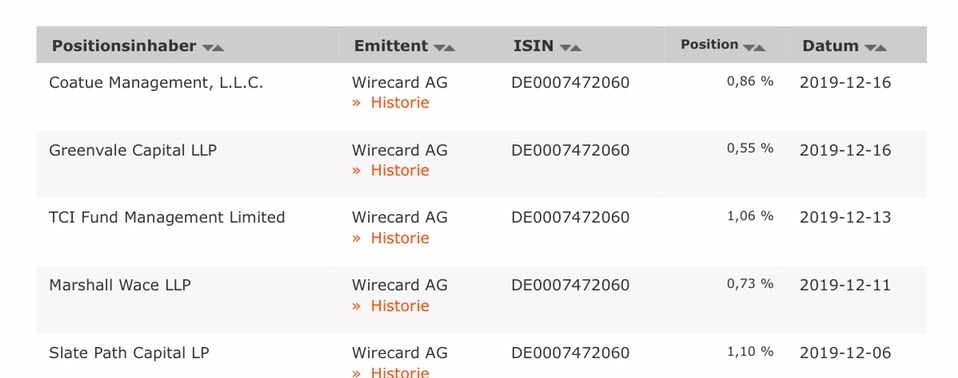Sort Emittent column with sort arrows

(444, 48)
